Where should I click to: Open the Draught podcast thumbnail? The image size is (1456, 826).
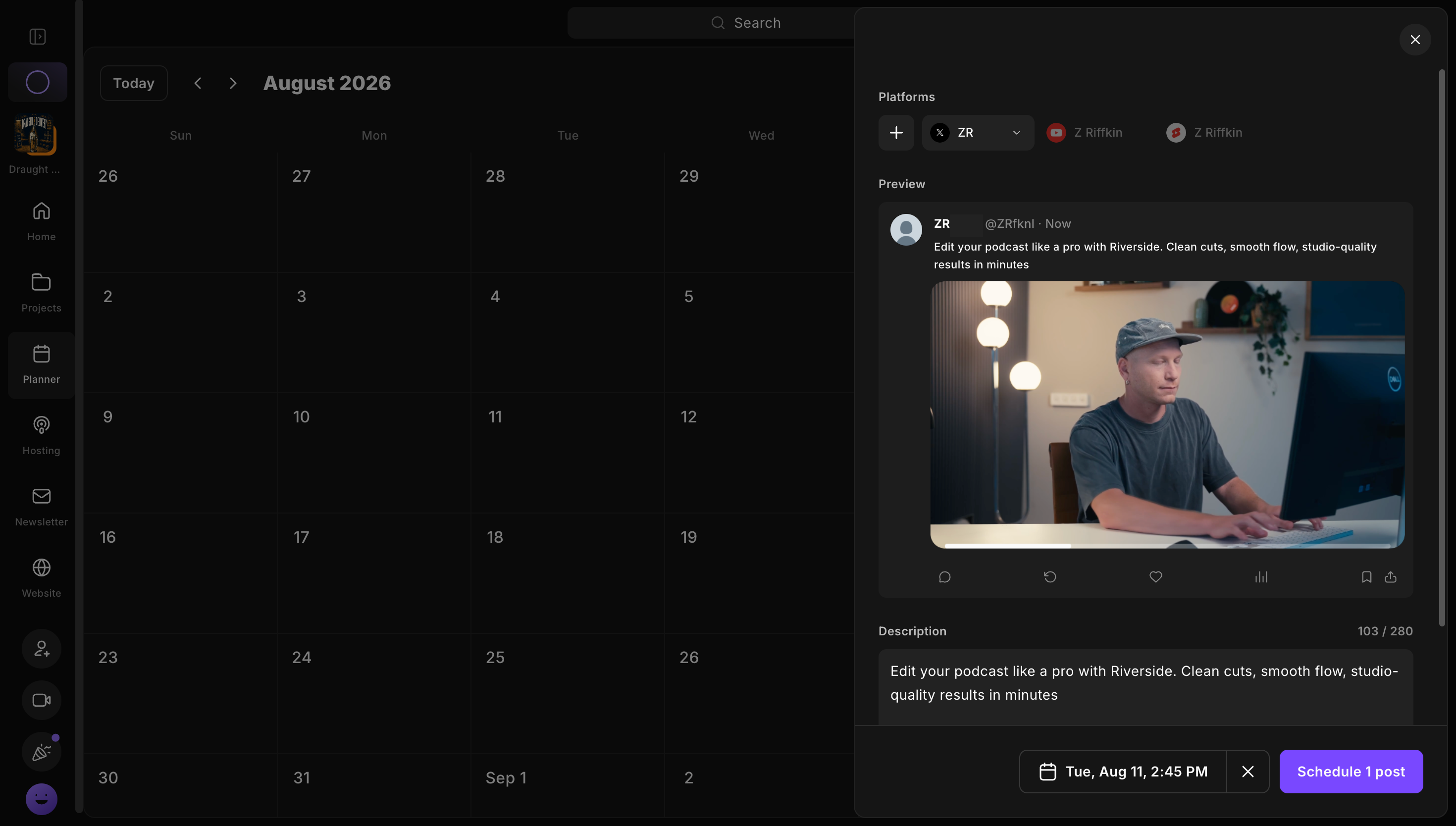[35, 134]
